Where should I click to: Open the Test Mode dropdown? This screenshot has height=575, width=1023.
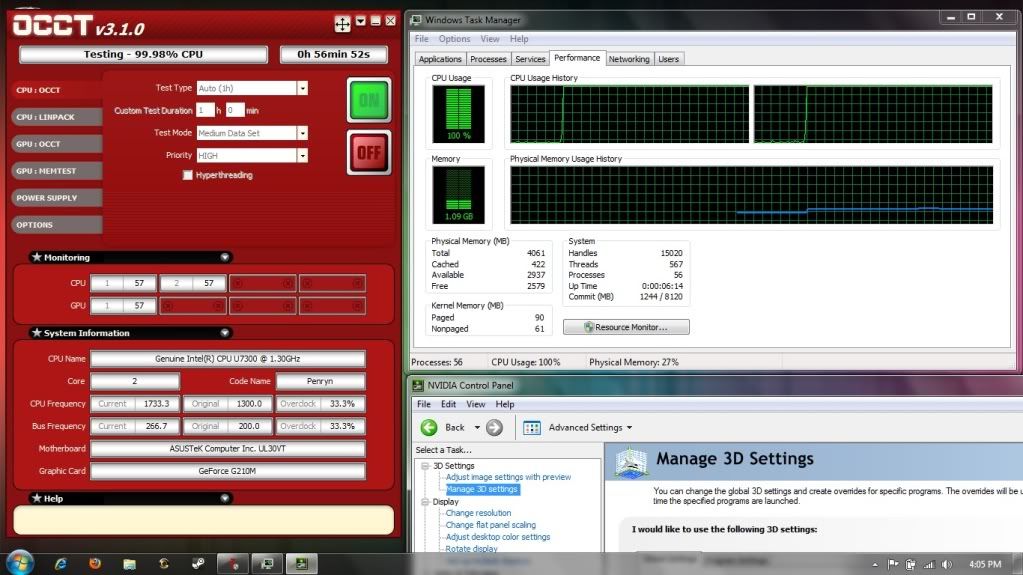(302, 133)
